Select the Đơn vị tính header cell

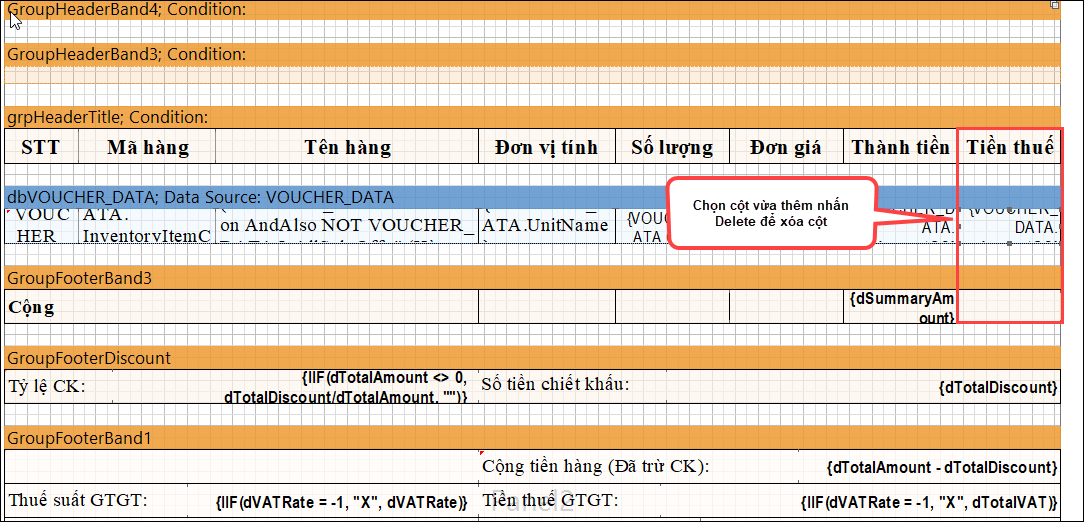click(x=546, y=147)
